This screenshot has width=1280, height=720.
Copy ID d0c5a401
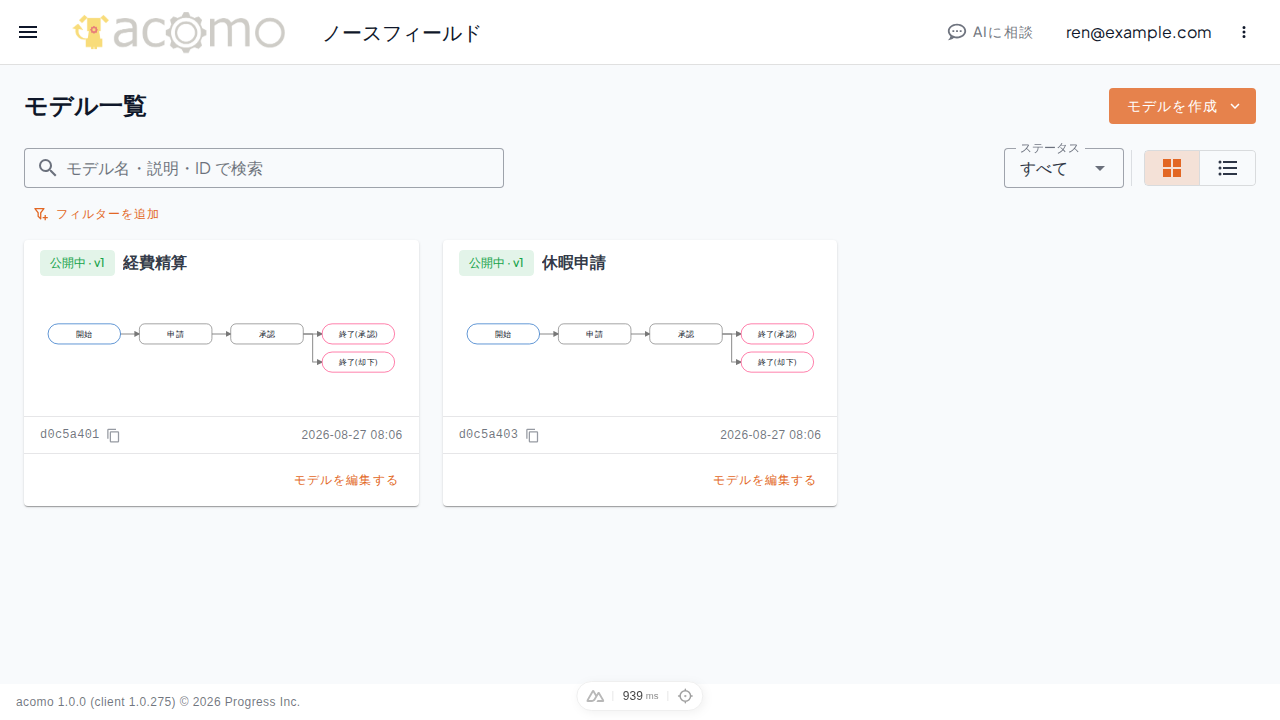pos(114,435)
